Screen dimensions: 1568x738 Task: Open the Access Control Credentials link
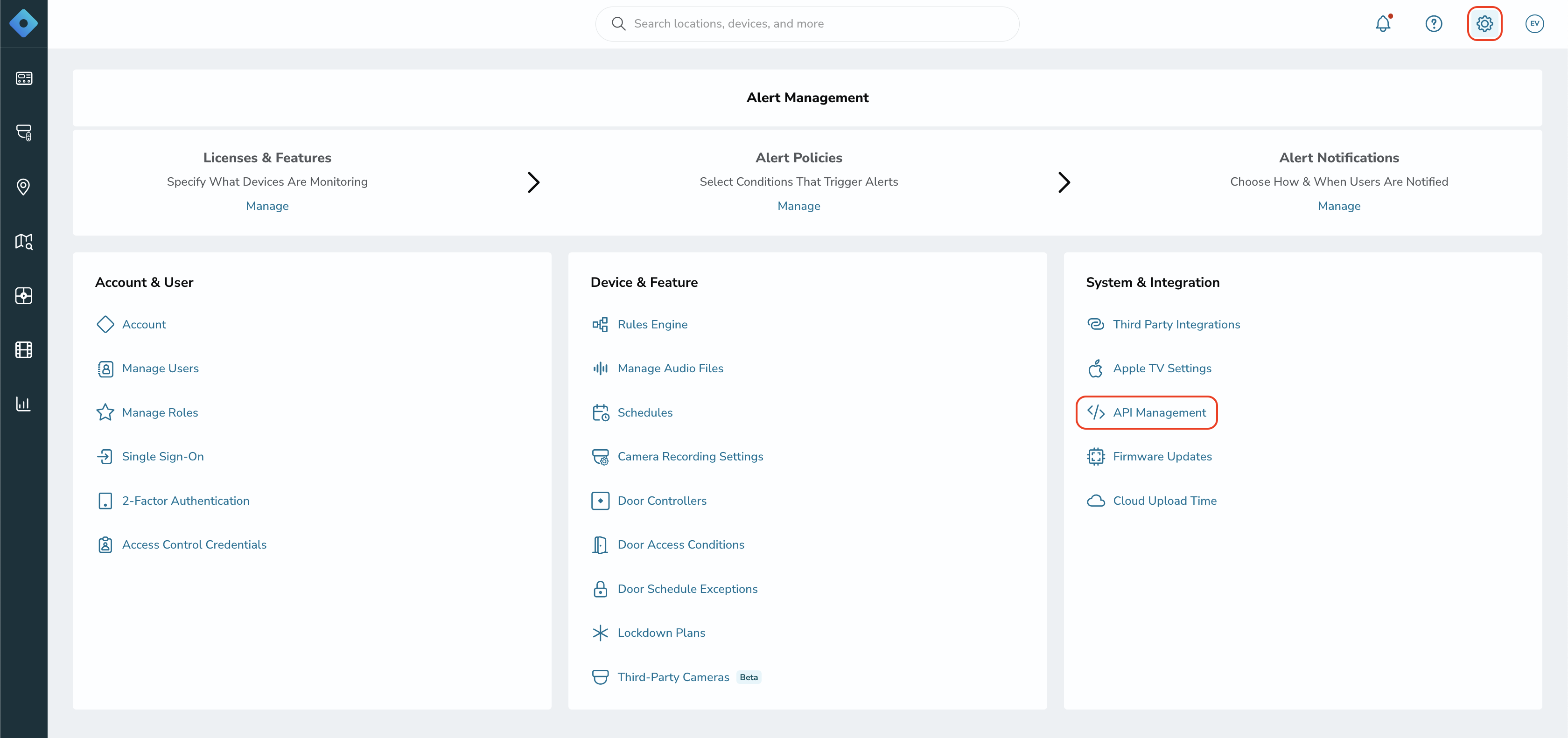coord(194,544)
